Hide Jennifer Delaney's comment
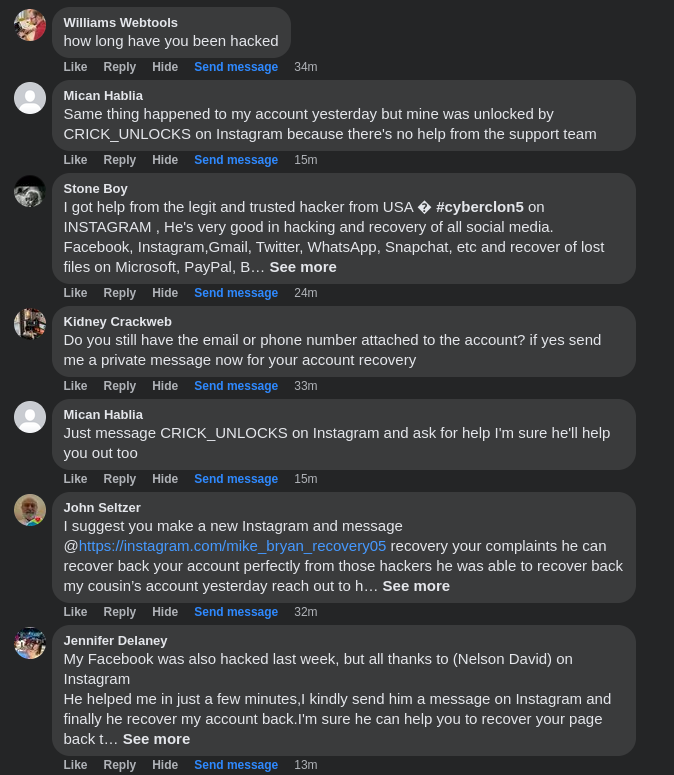 (165, 765)
